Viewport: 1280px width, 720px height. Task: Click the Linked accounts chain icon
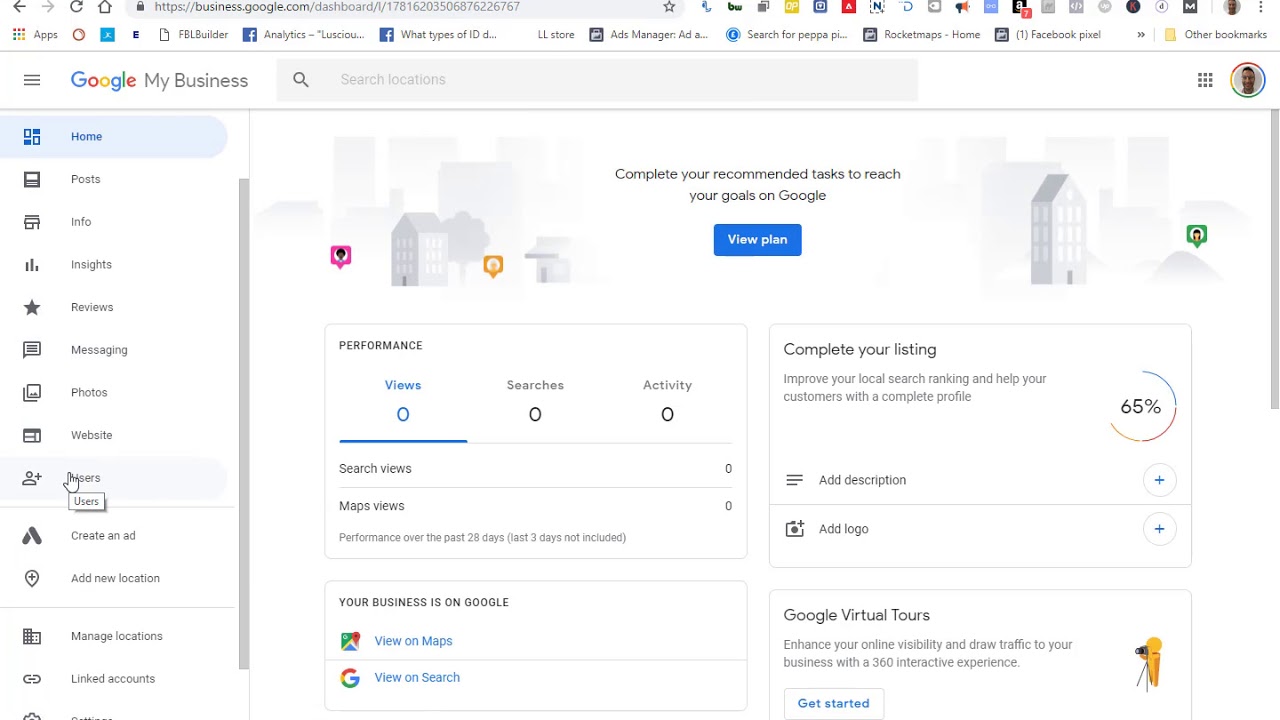32,679
